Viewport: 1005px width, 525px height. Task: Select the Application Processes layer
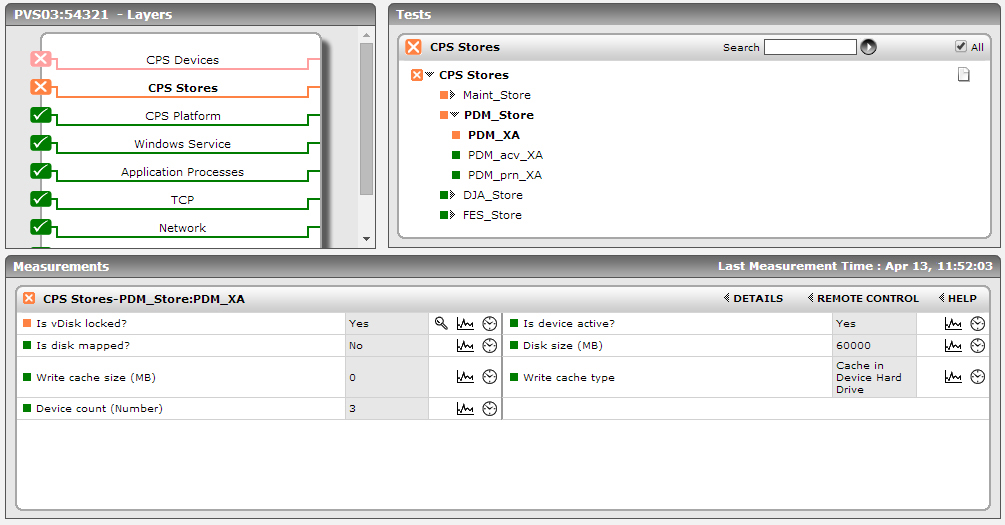coord(183,172)
